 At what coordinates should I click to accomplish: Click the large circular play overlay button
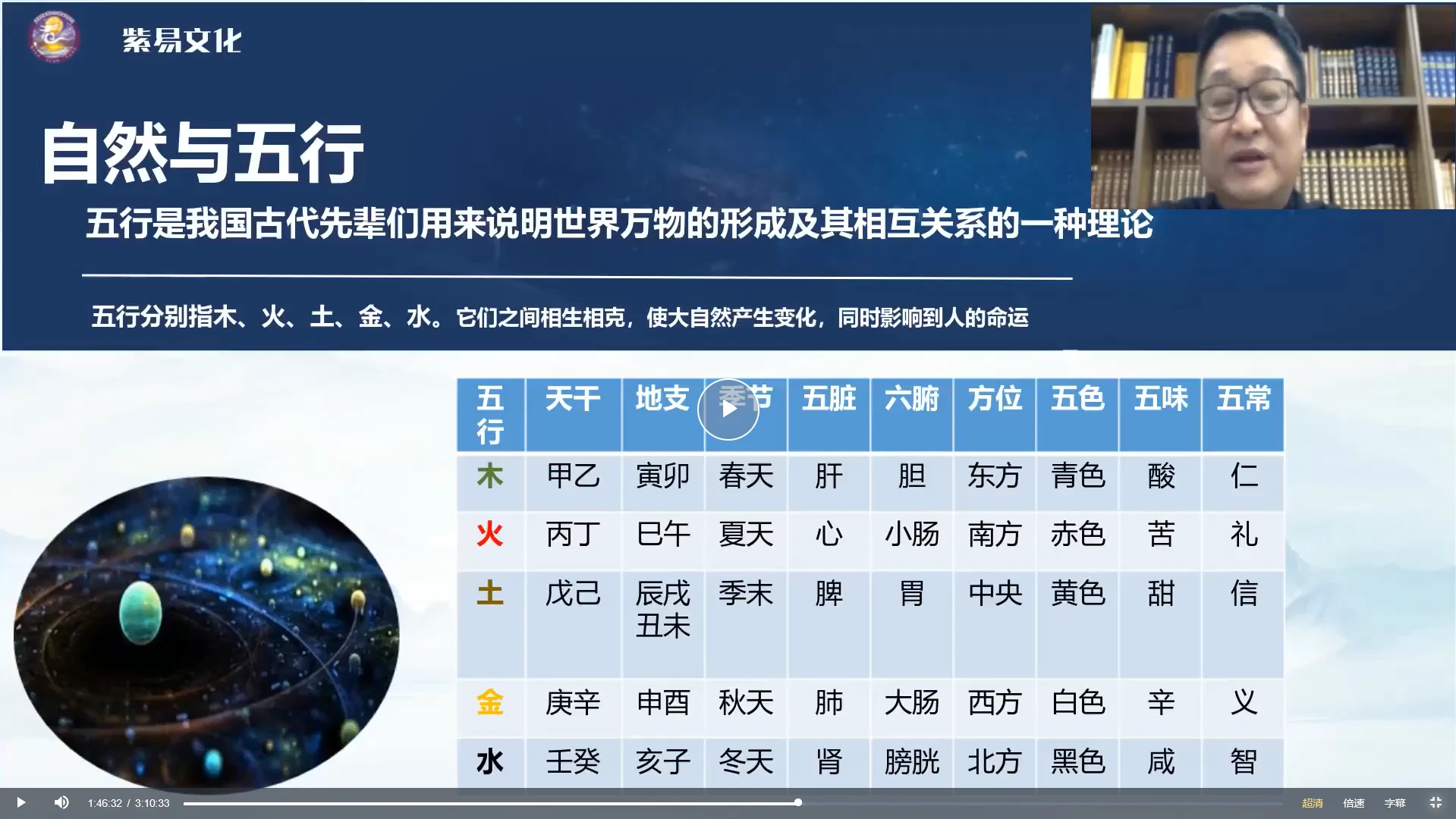(728, 409)
